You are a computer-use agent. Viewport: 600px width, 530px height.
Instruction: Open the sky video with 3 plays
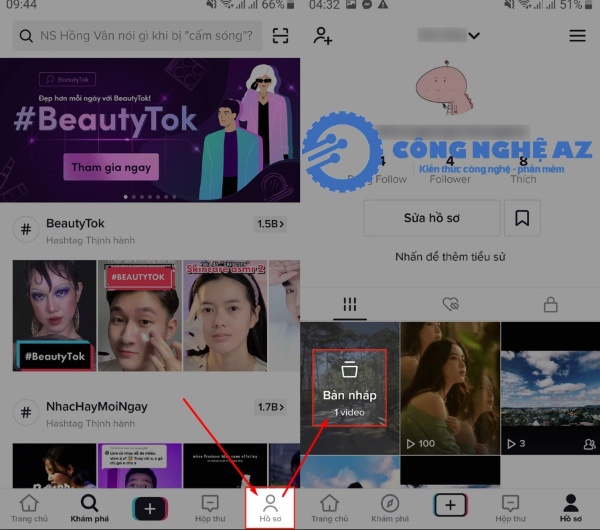click(550, 388)
